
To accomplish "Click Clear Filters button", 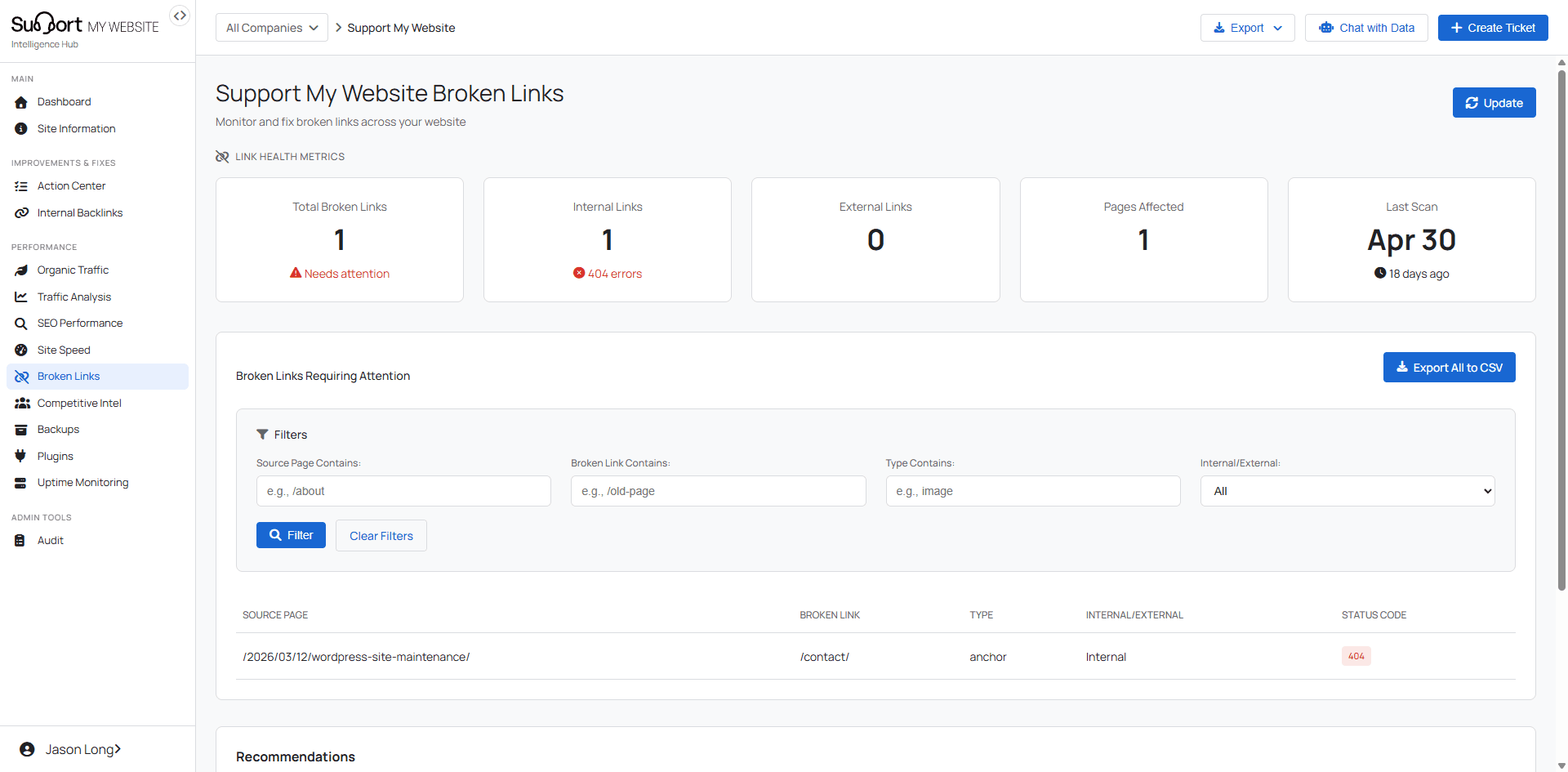I will pyautogui.click(x=381, y=536).
